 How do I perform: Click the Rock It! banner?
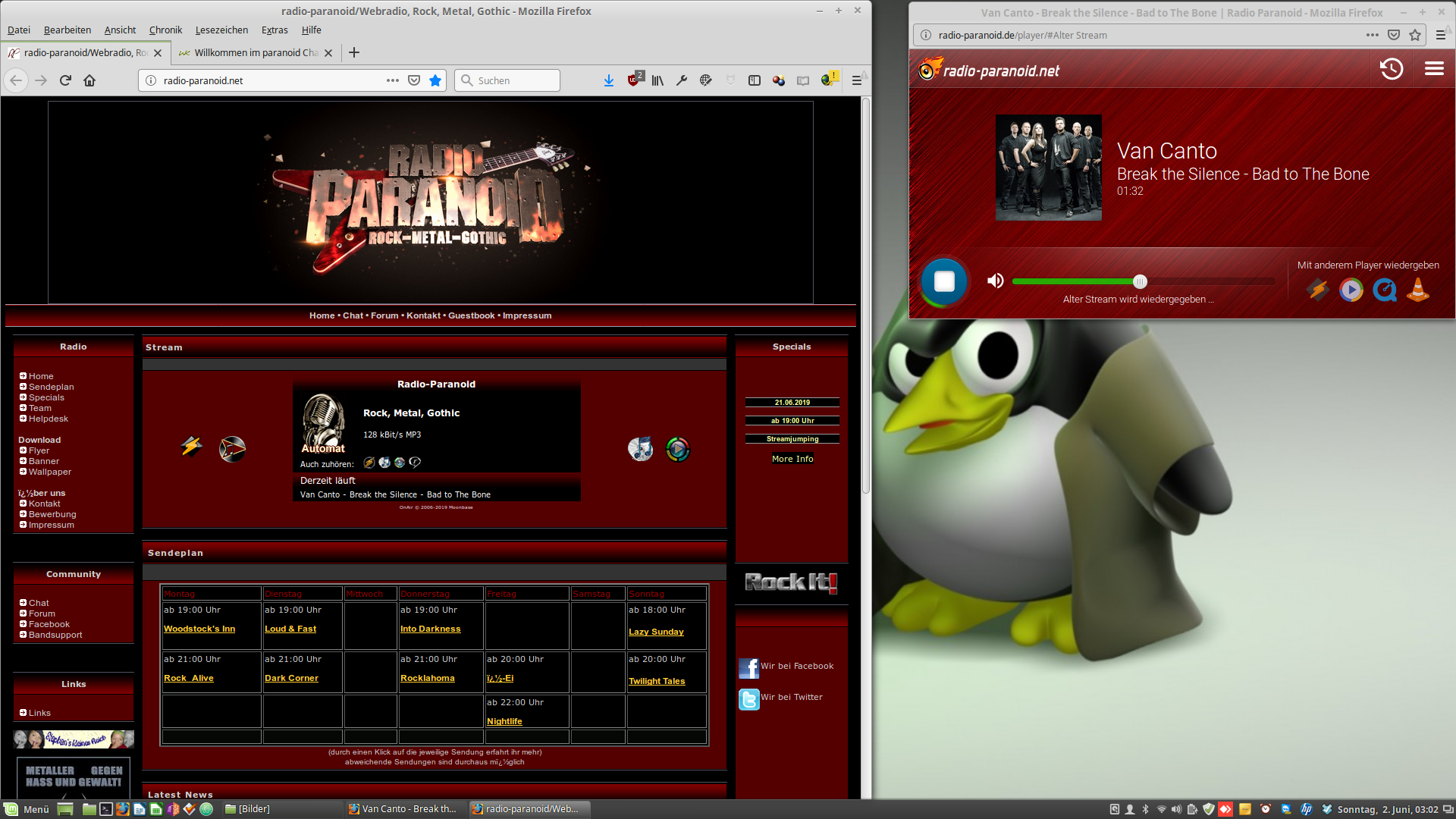pos(791,582)
